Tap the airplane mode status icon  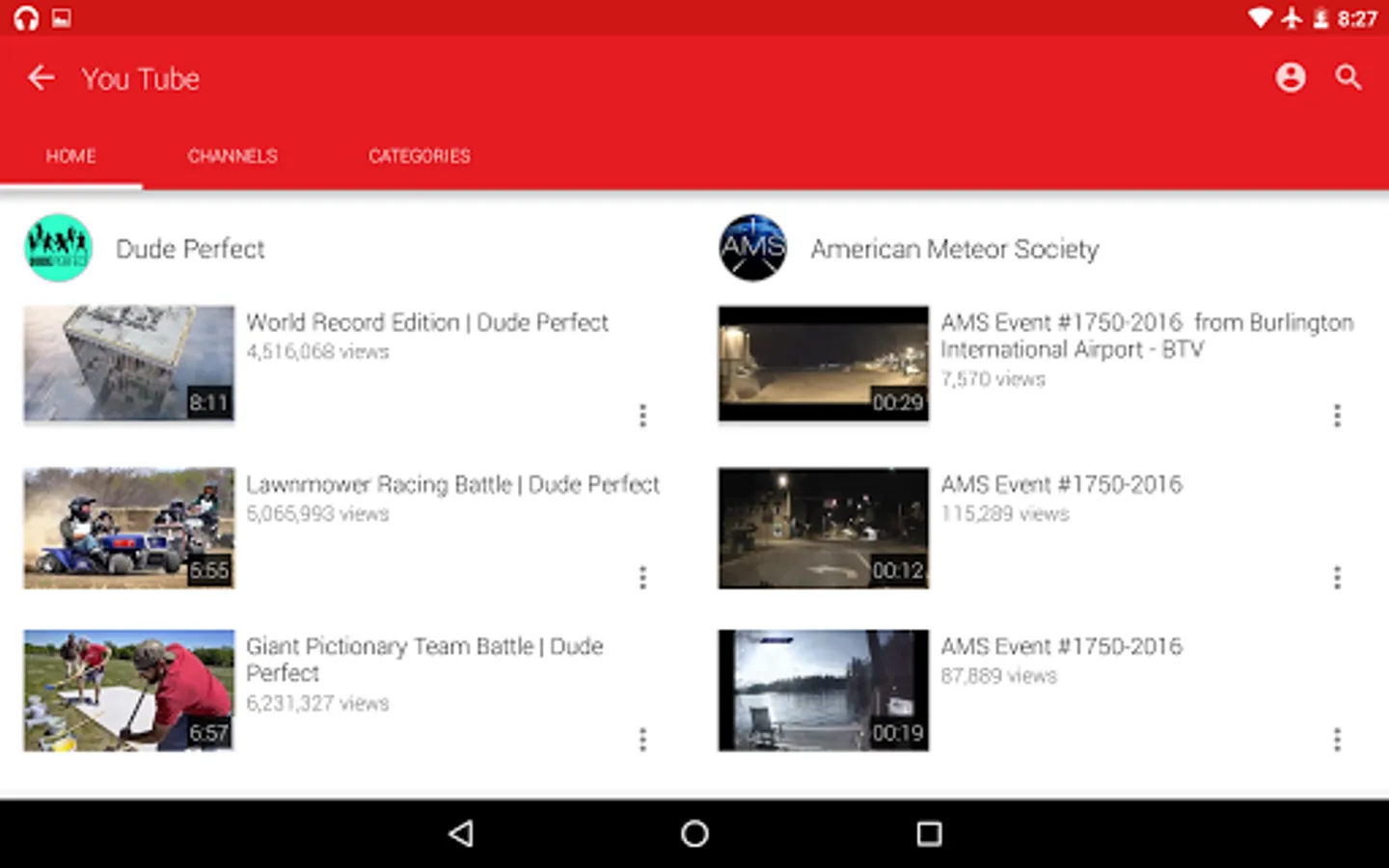pyautogui.click(x=1292, y=18)
